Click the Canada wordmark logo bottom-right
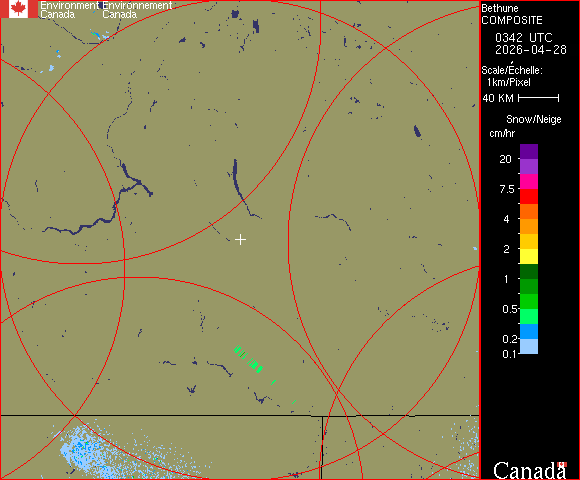This screenshot has width=580, height=480. pyautogui.click(x=530, y=470)
